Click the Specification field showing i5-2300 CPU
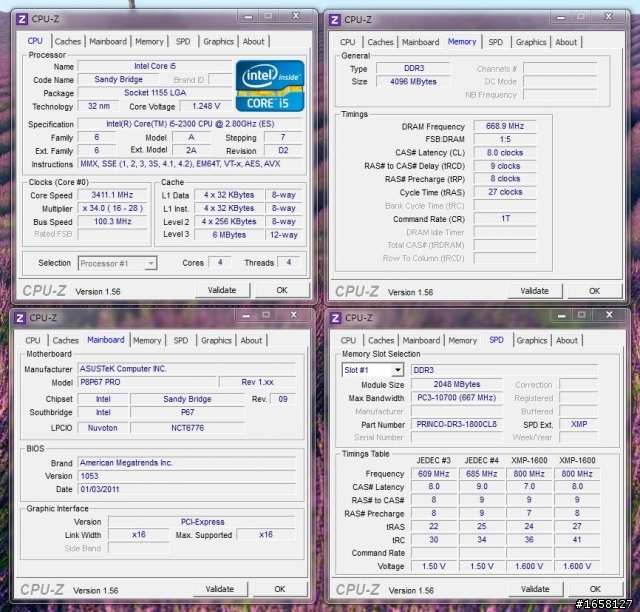640x612 pixels. 190,124
